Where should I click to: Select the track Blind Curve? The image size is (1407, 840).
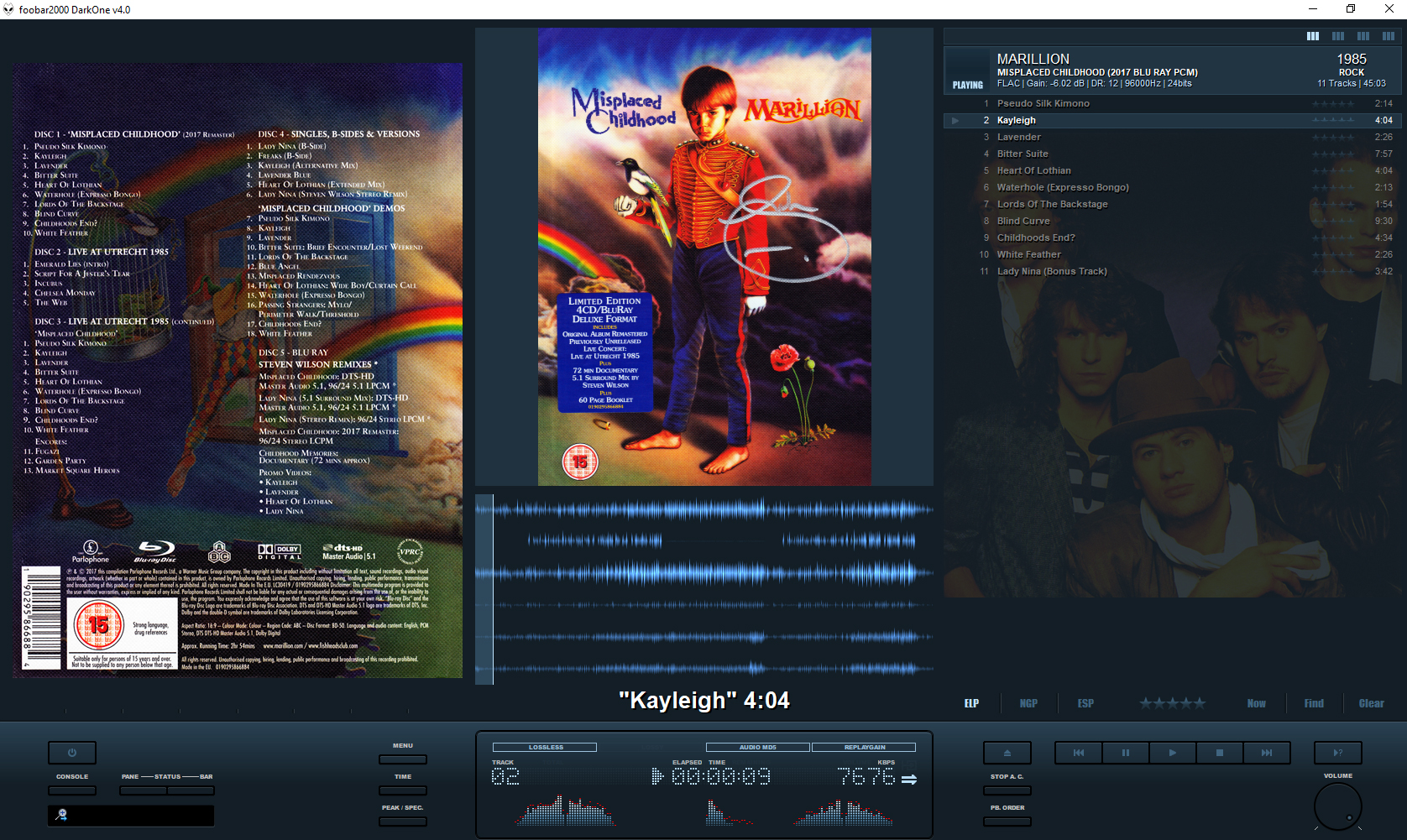[1172, 222]
